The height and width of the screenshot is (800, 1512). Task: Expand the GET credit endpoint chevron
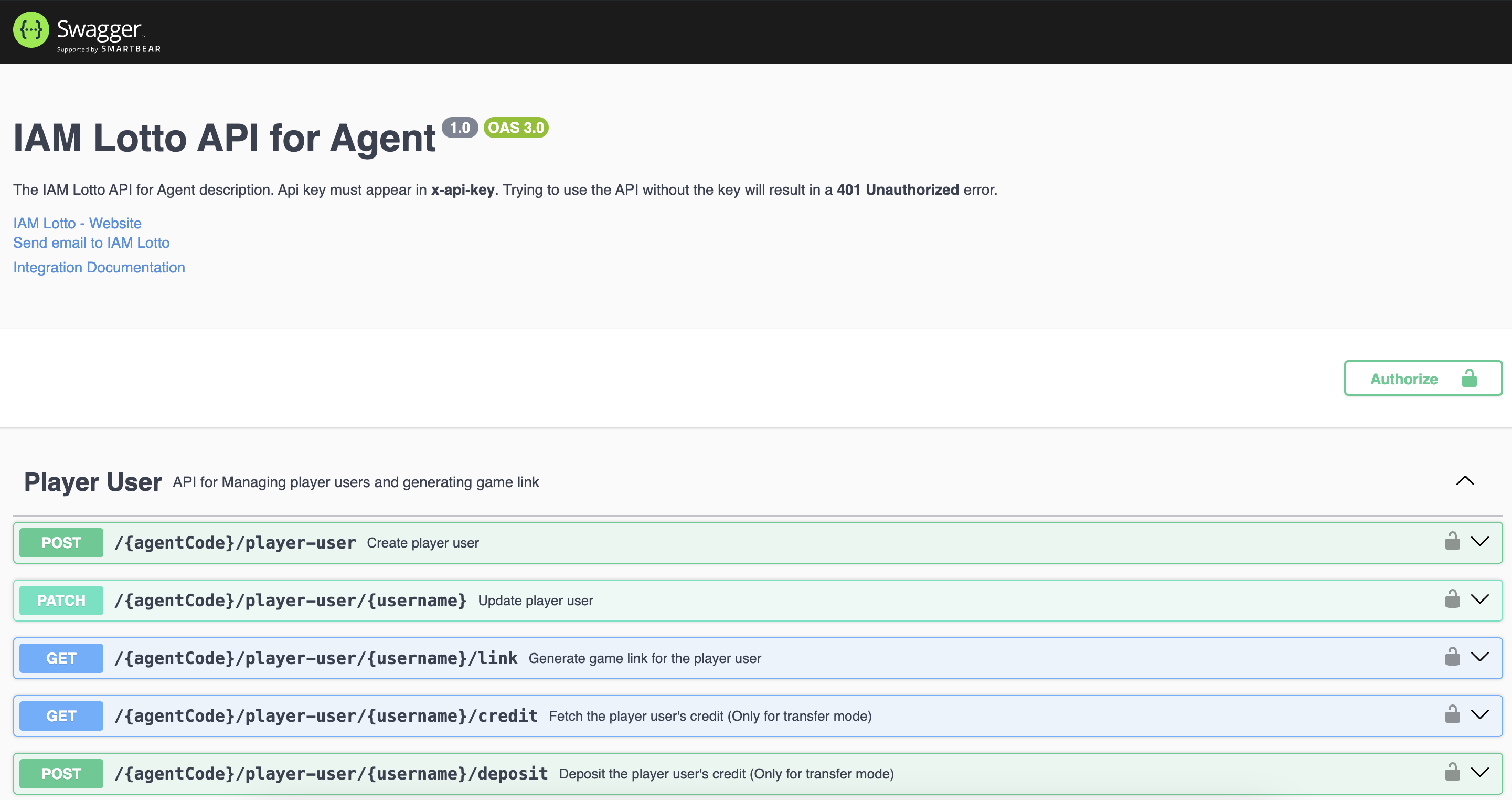(x=1479, y=715)
